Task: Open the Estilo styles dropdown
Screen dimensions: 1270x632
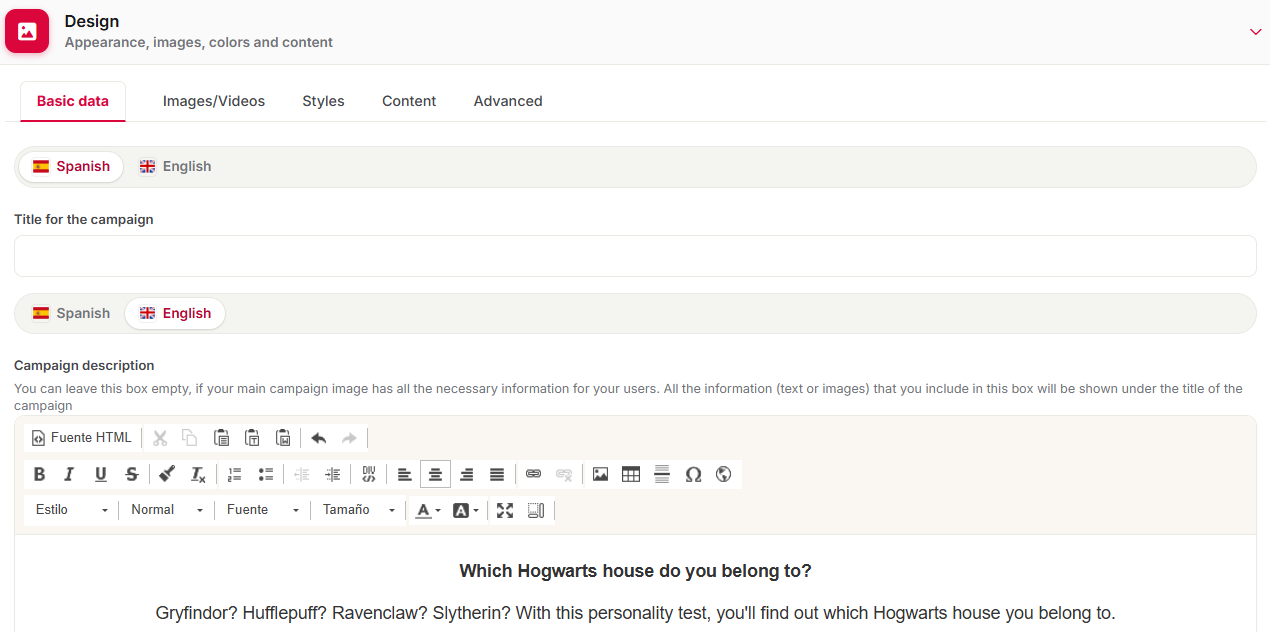Action: 71,510
